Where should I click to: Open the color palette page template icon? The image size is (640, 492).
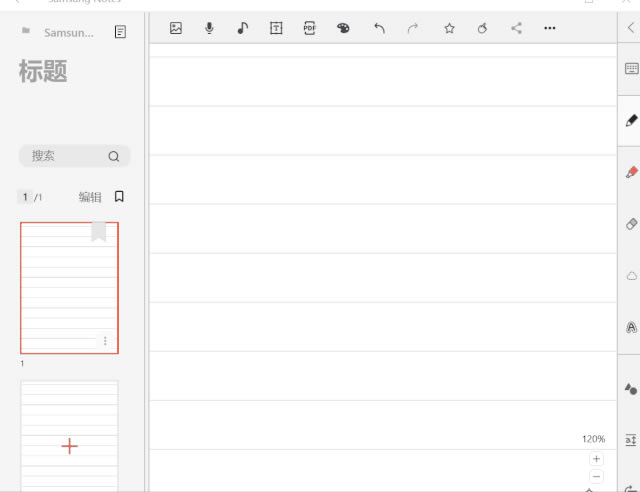[343, 28]
